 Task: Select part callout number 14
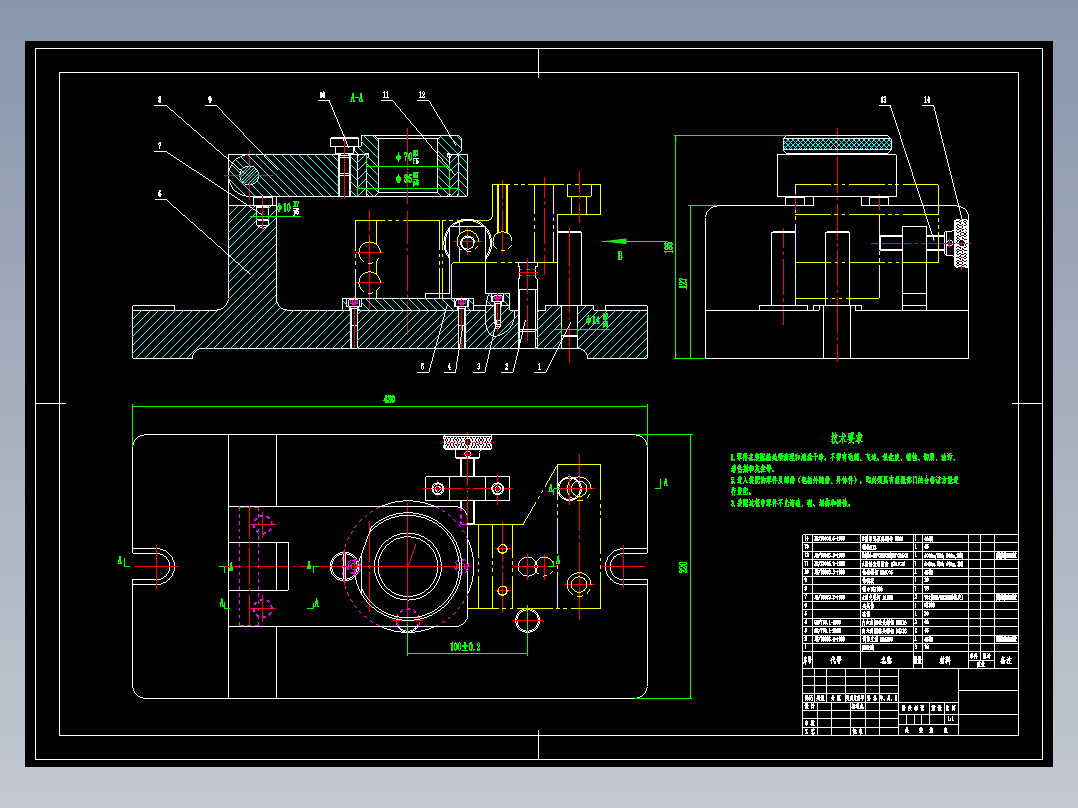coord(926,100)
